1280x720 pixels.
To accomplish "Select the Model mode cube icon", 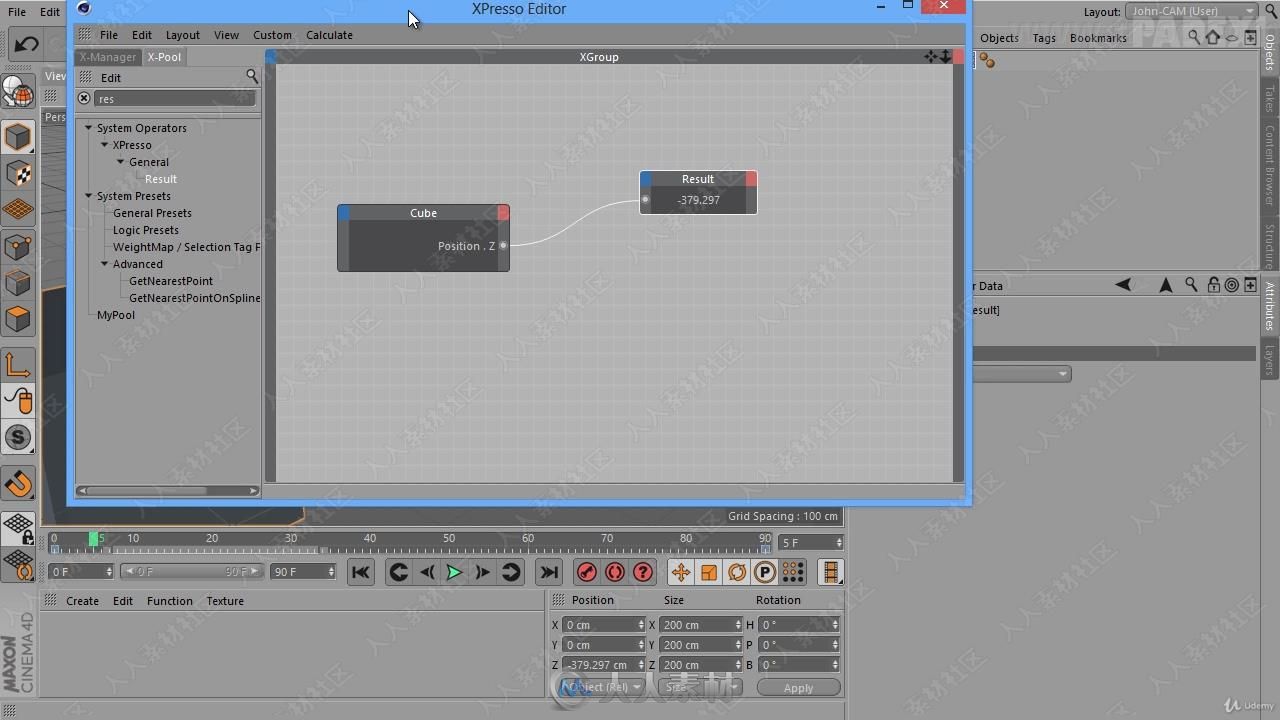I will 18,136.
